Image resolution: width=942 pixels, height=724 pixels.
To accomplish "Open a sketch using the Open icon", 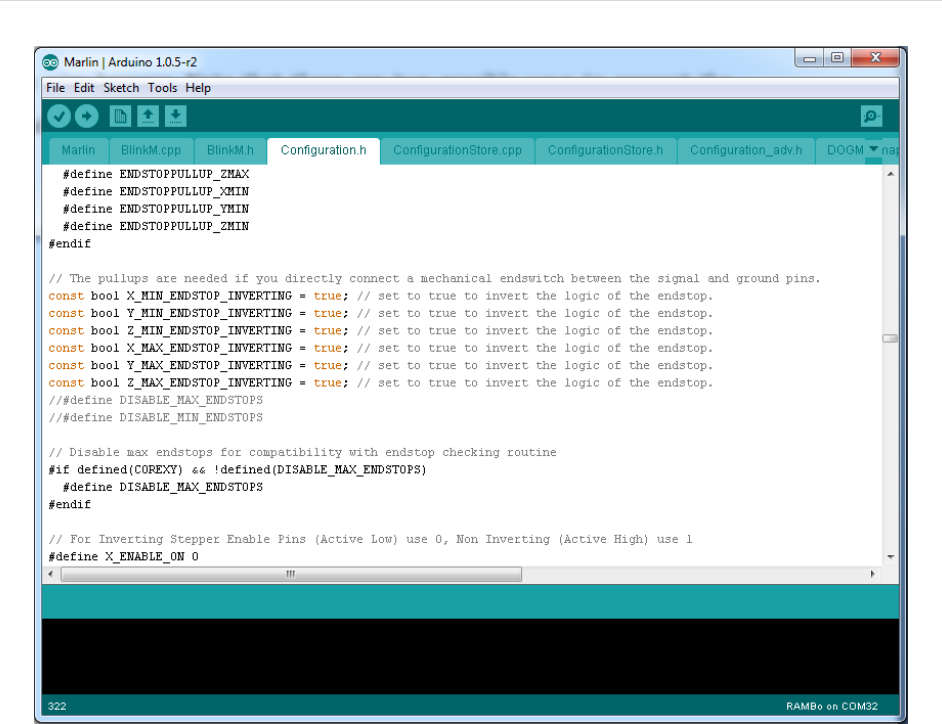I will click(148, 116).
